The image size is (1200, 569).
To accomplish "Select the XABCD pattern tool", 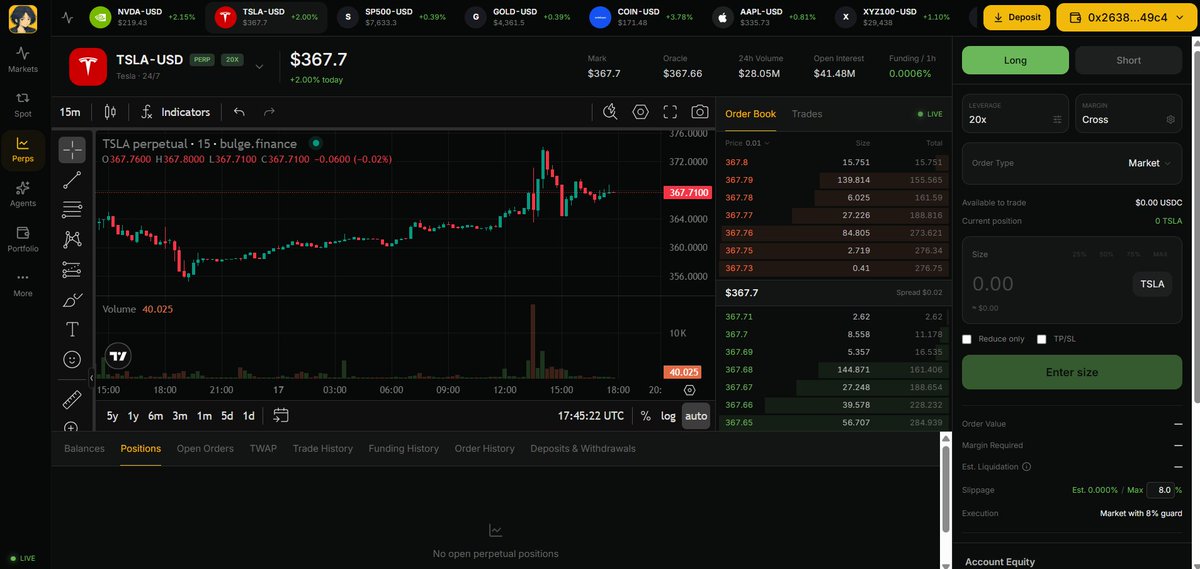I will click(72, 239).
